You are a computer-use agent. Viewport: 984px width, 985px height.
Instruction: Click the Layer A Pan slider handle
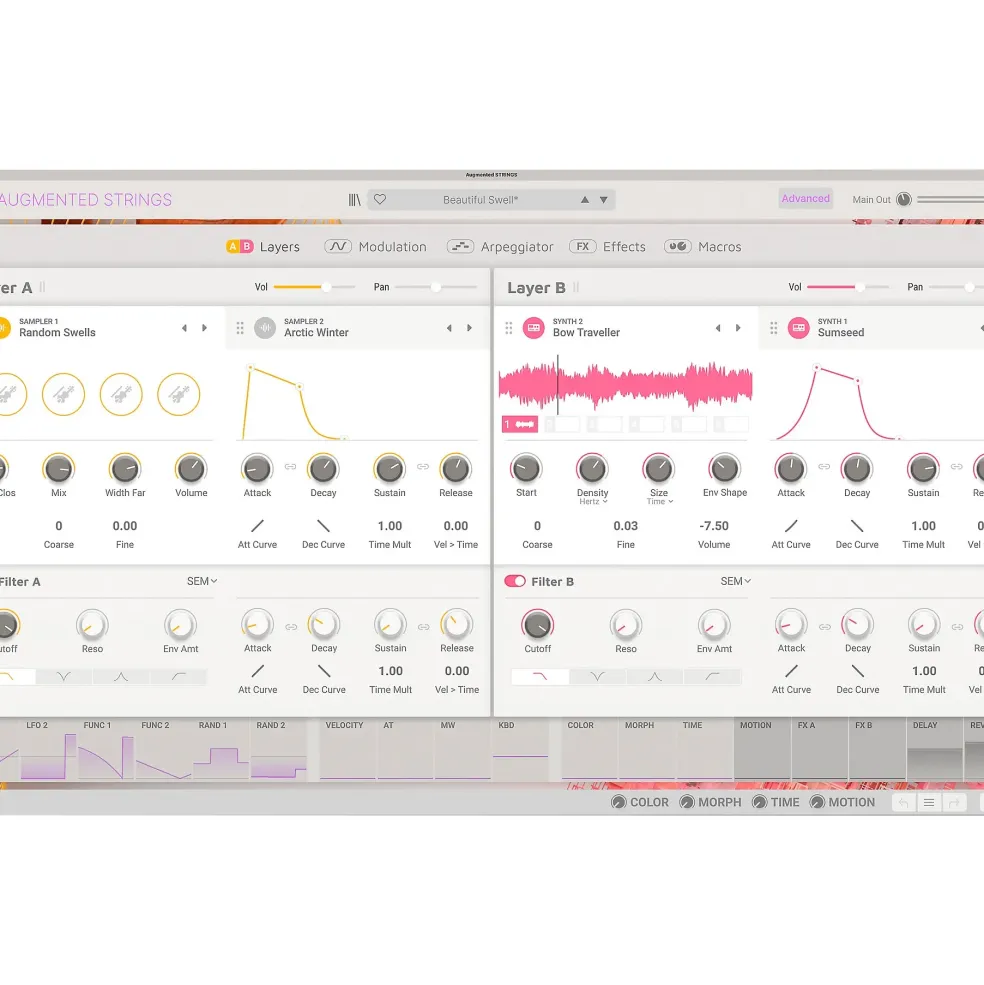pyautogui.click(x=435, y=287)
